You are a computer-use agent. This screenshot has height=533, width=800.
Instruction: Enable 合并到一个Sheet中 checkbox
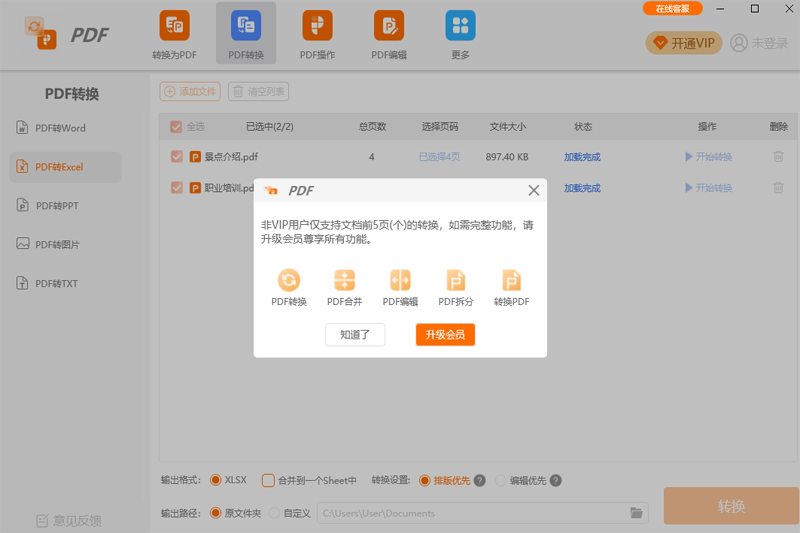coord(268,480)
